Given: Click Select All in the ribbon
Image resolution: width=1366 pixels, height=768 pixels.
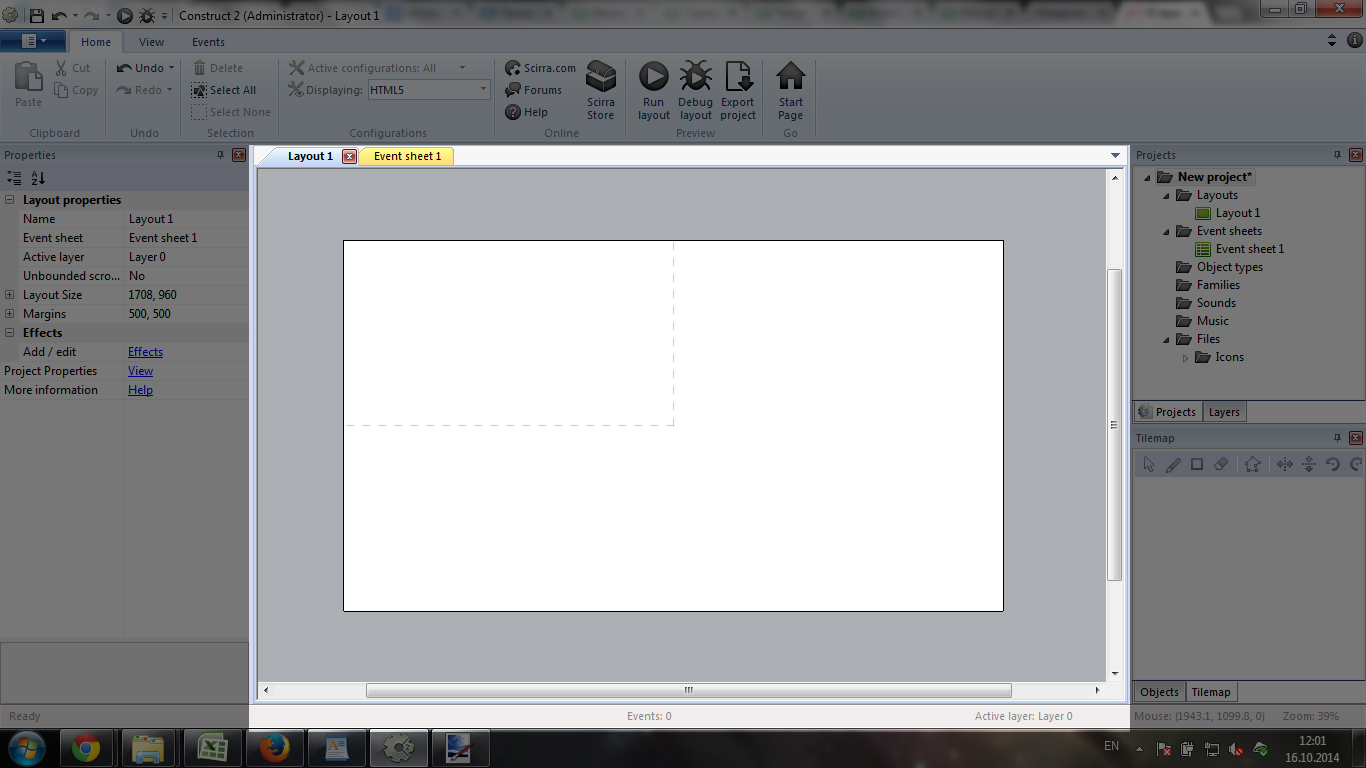Looking at the screenshot, I should coord(224,90).
